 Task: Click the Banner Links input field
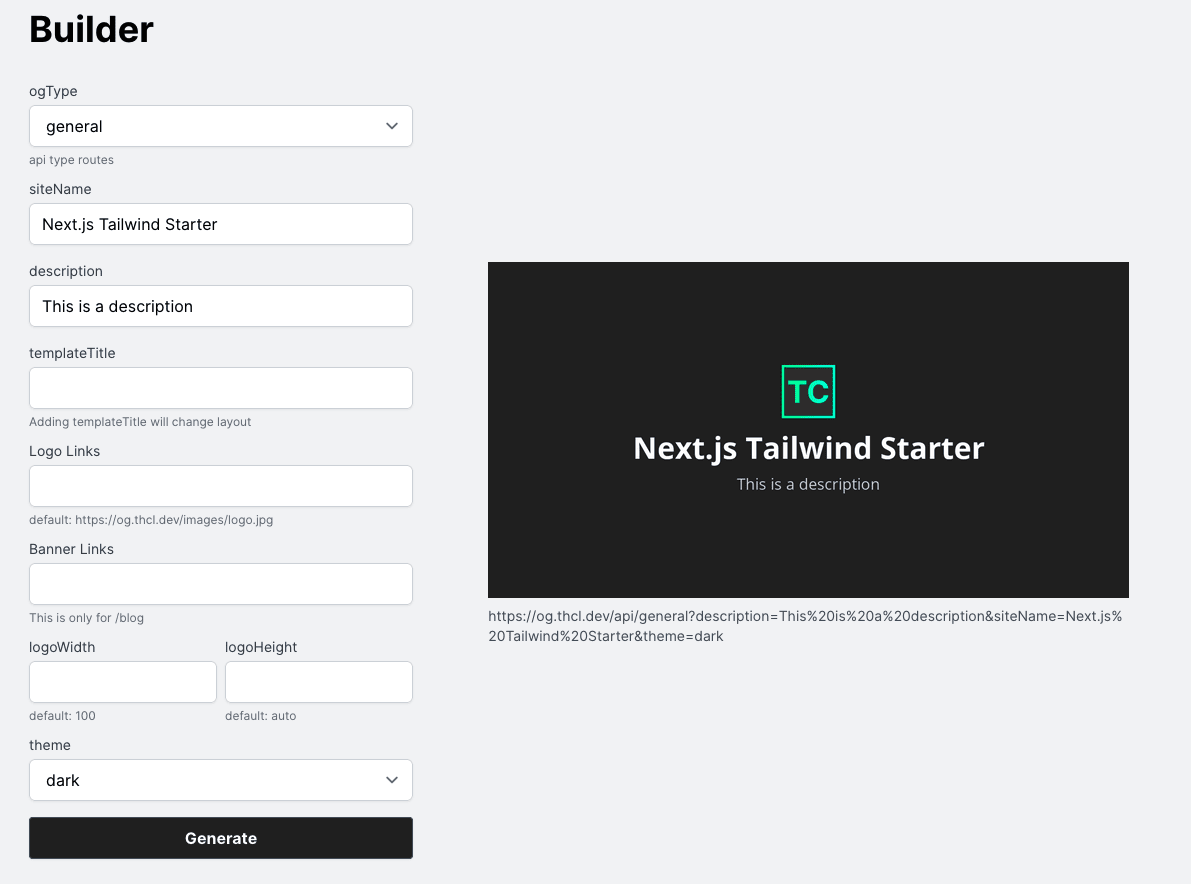tap(220, 584)
